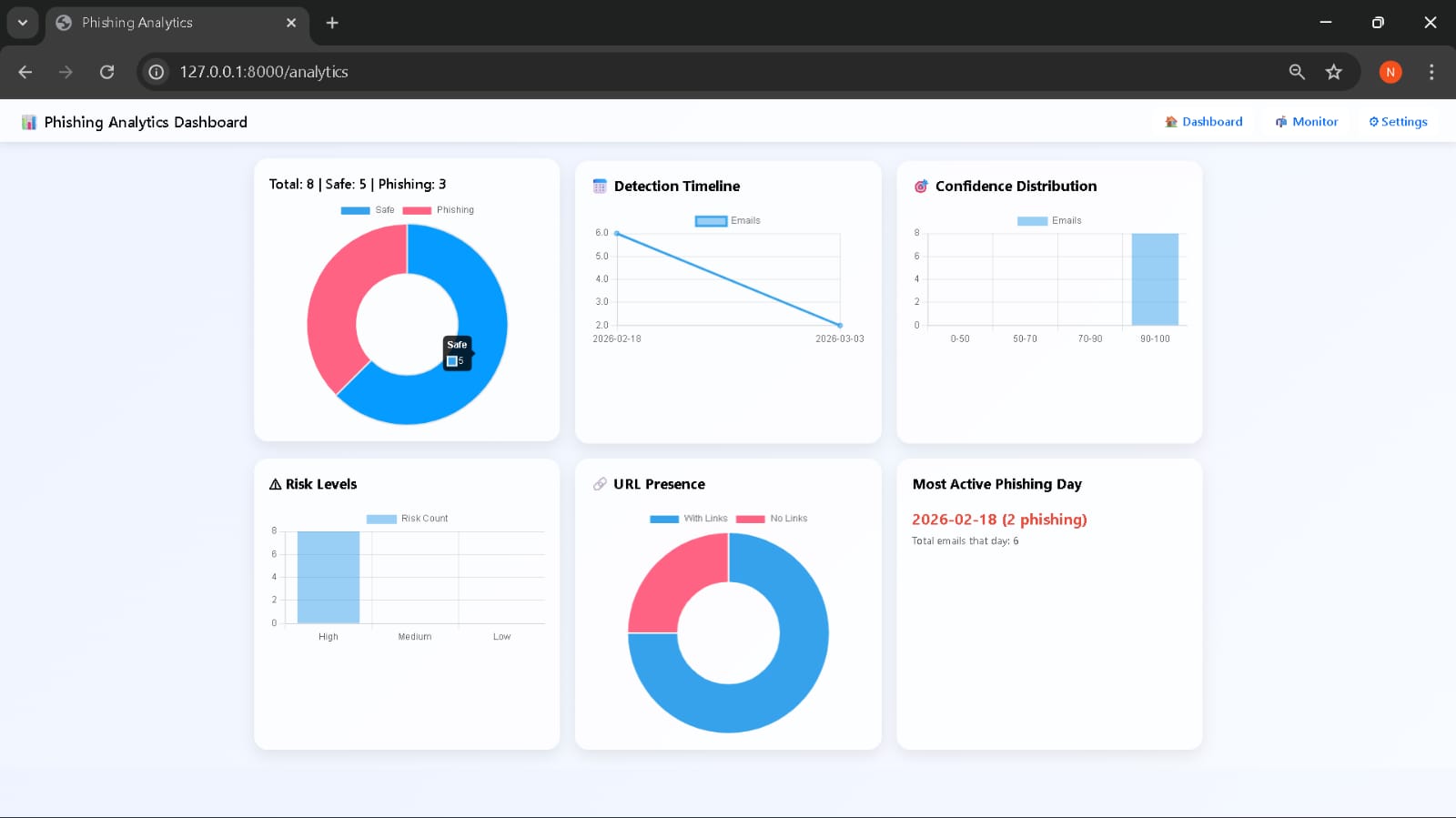Toggle the No Links legend item
1456x818 pixels.
pos(772,519)
